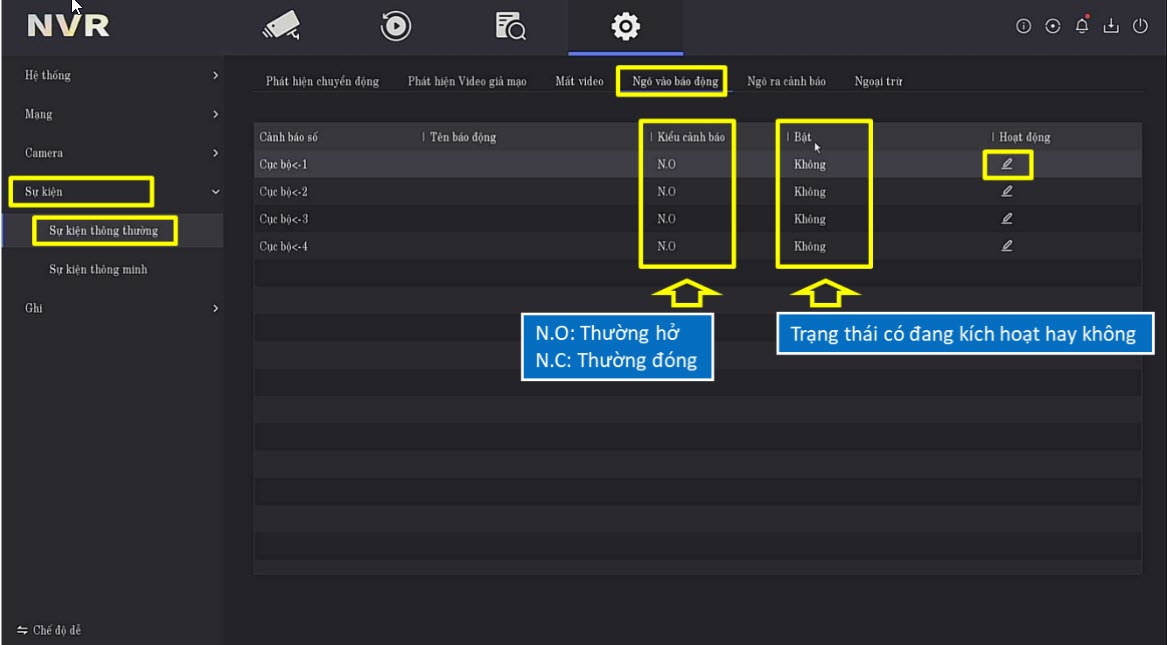Edit alarm input Cục bộ<-1
Image resolution: width=1167 pixels, height=645 pixels.
(x=1006, y=164)
